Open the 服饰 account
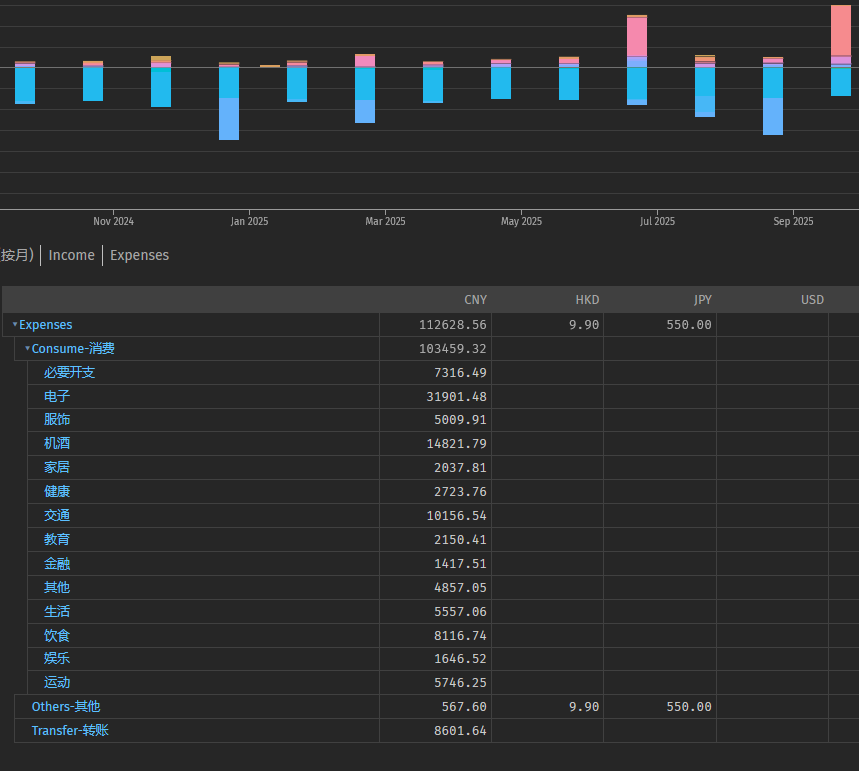The image size is (859, 771). pyautogui.click(x=57, y=420)
